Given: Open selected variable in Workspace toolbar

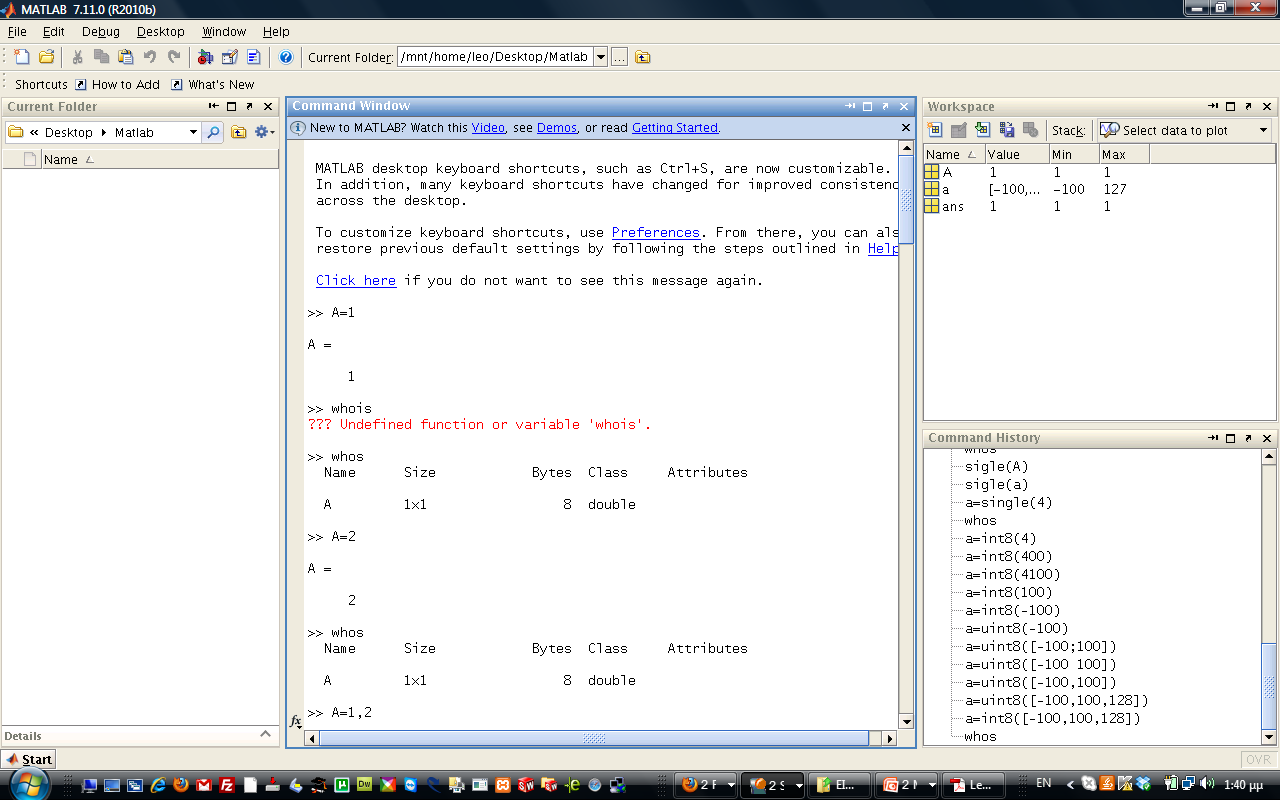Looking at the screenshot, I should (x=959, y=130).
